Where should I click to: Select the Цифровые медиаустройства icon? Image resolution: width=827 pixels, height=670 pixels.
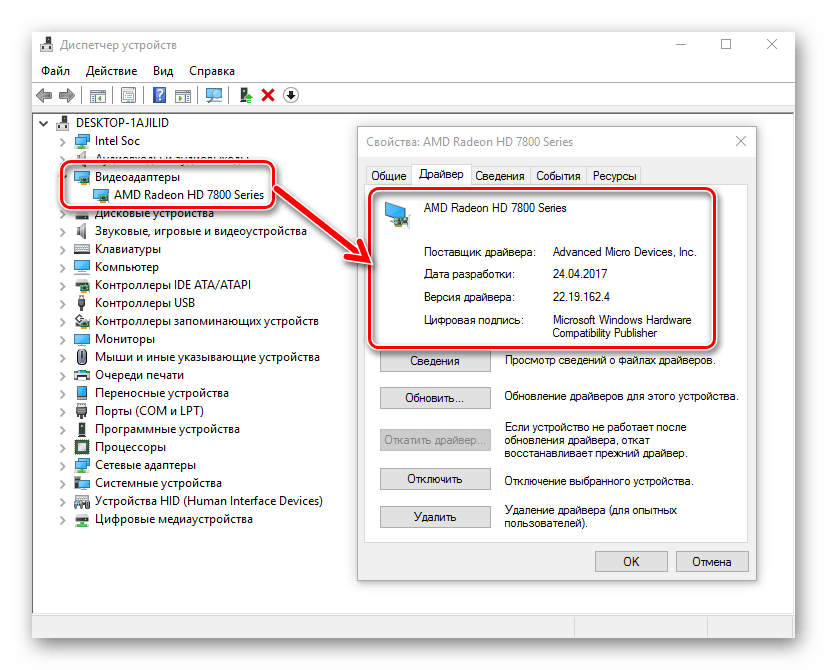(82, 520)
